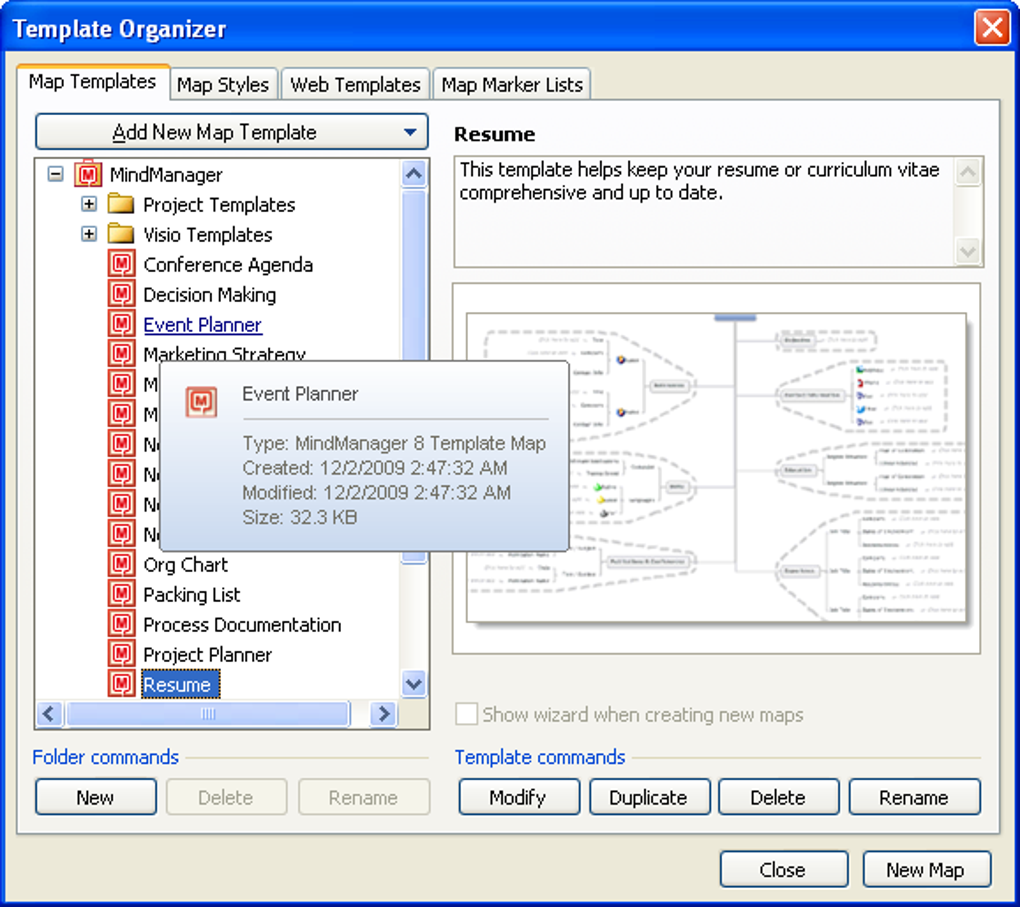Click the Packing List template icon
Screen dimensions: 1020x907
[x=121, y=593]
